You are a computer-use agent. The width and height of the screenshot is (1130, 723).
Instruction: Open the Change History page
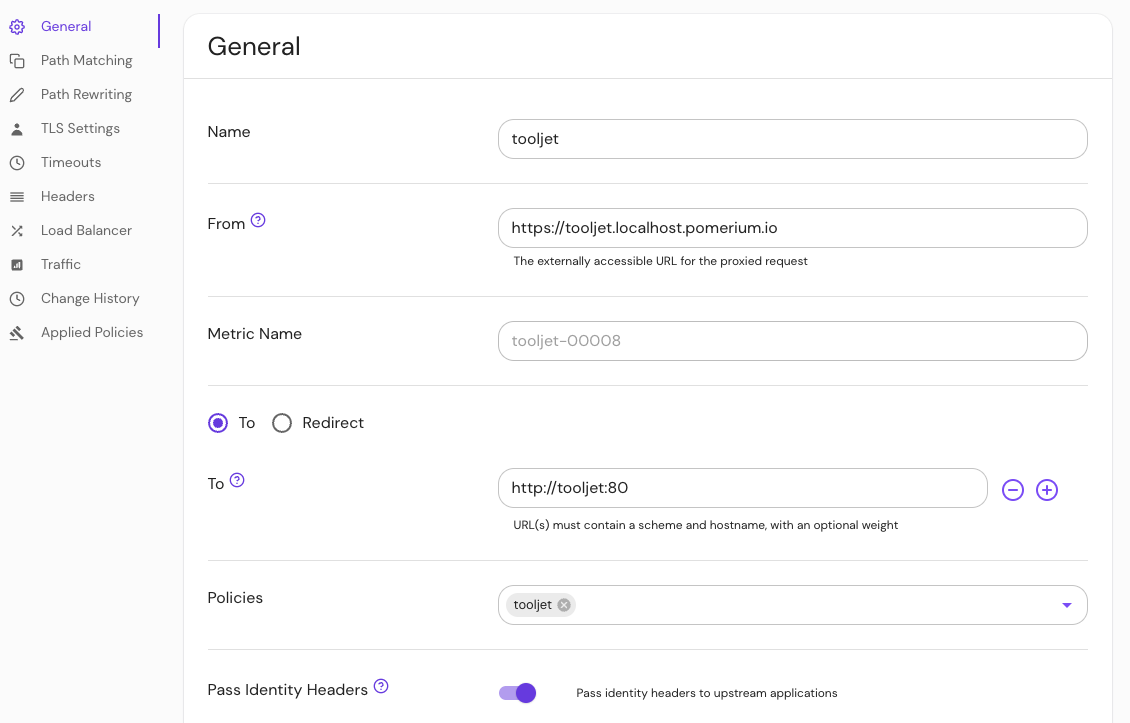[x=90, y=299]
